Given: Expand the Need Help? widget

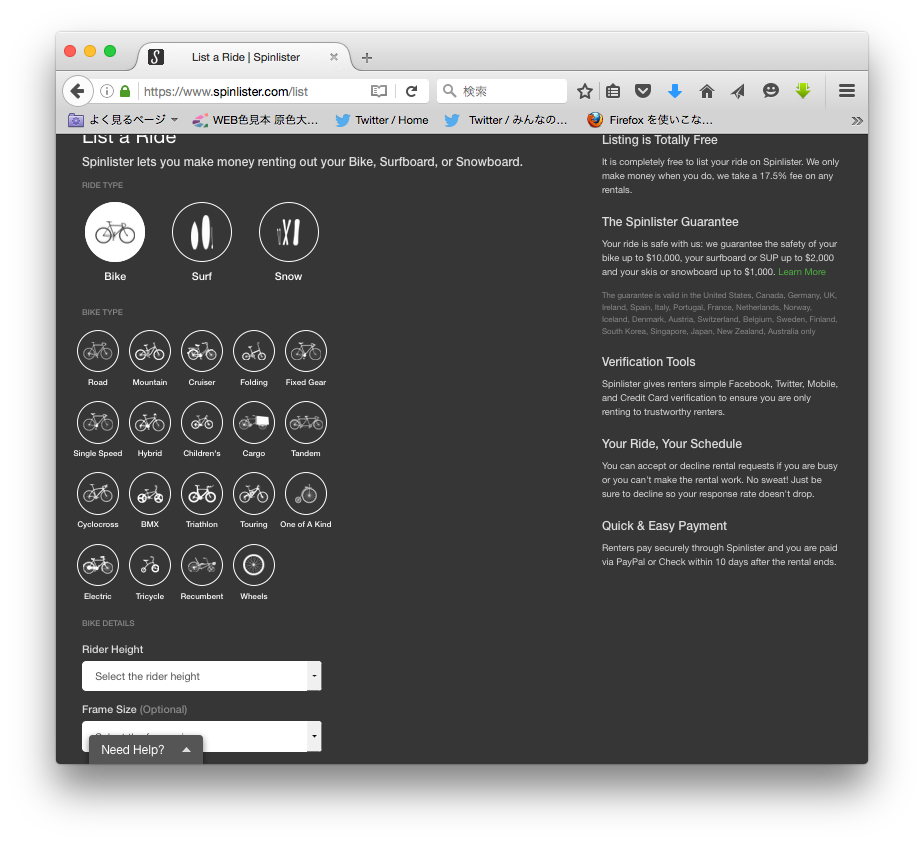Looking at the screenshot, I should 146,750.
